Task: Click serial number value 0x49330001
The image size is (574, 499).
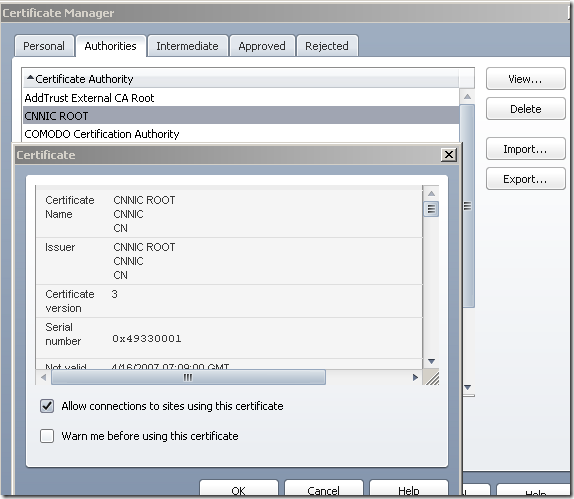Action: tap(146, 338)
